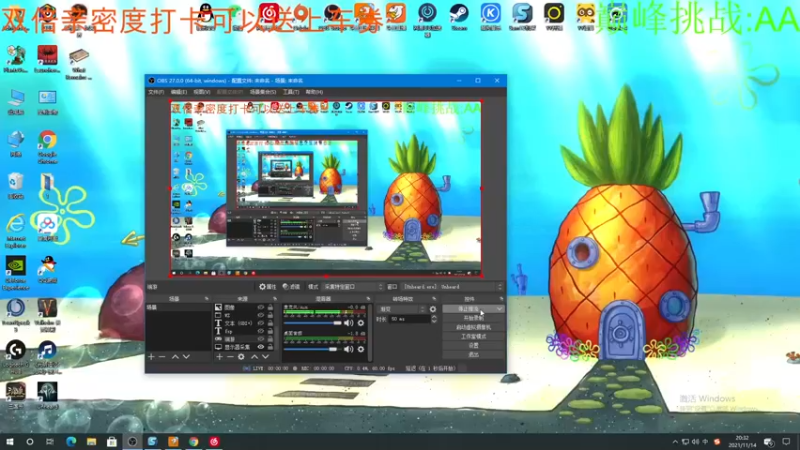Open the 工具(T) menu

point(291,92)
